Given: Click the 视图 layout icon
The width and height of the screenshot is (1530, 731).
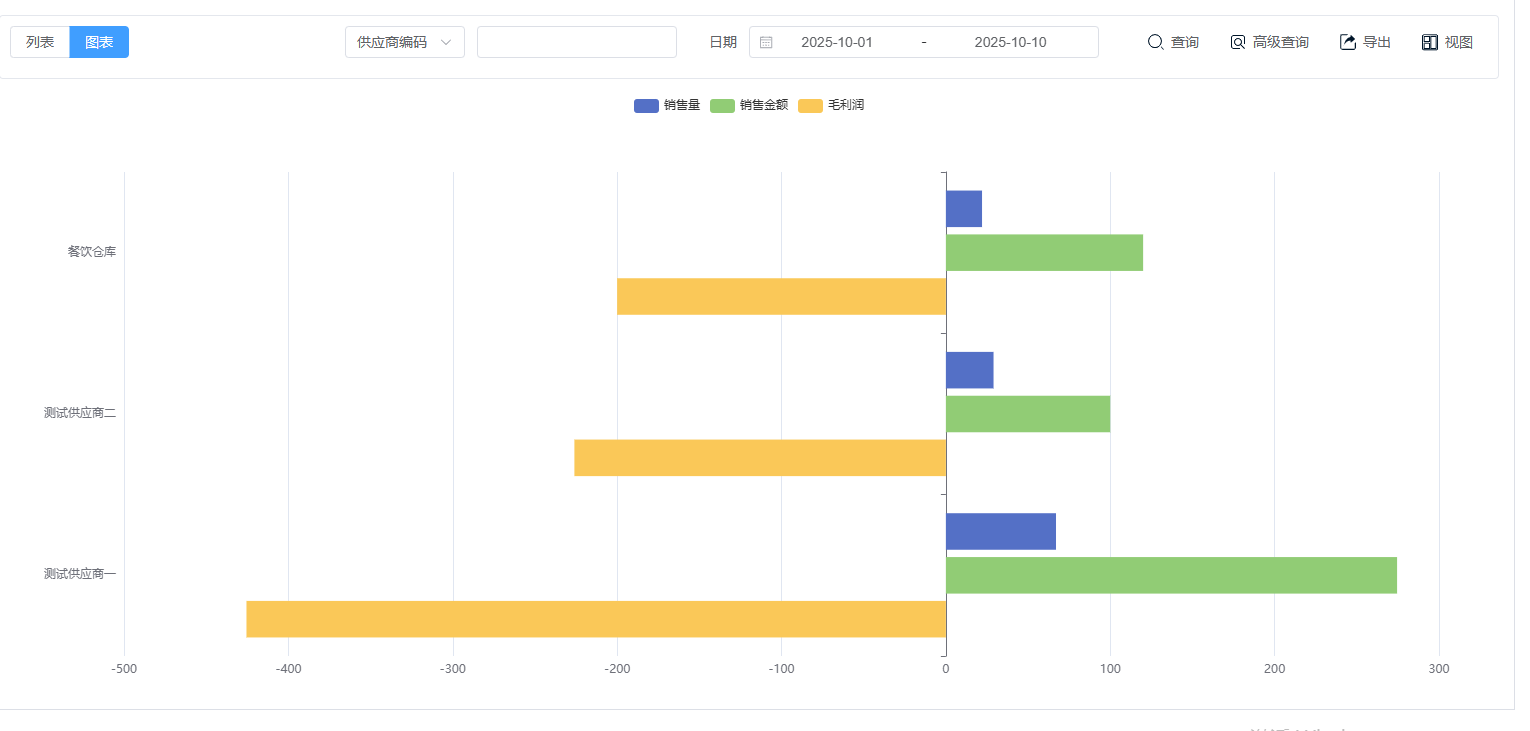Looking at the screenshot, I should [1430, 42].
